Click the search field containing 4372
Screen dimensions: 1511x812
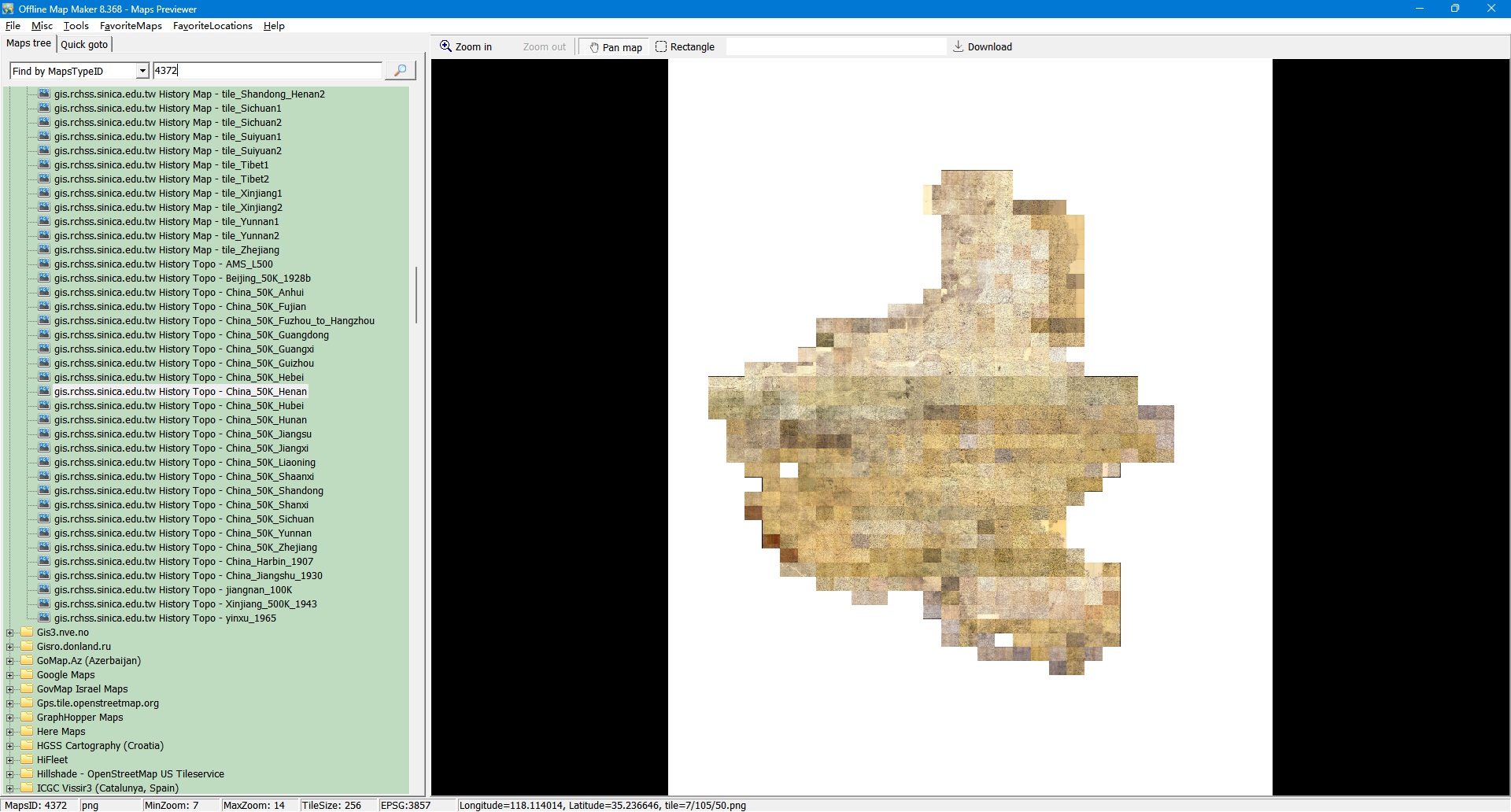266,71
